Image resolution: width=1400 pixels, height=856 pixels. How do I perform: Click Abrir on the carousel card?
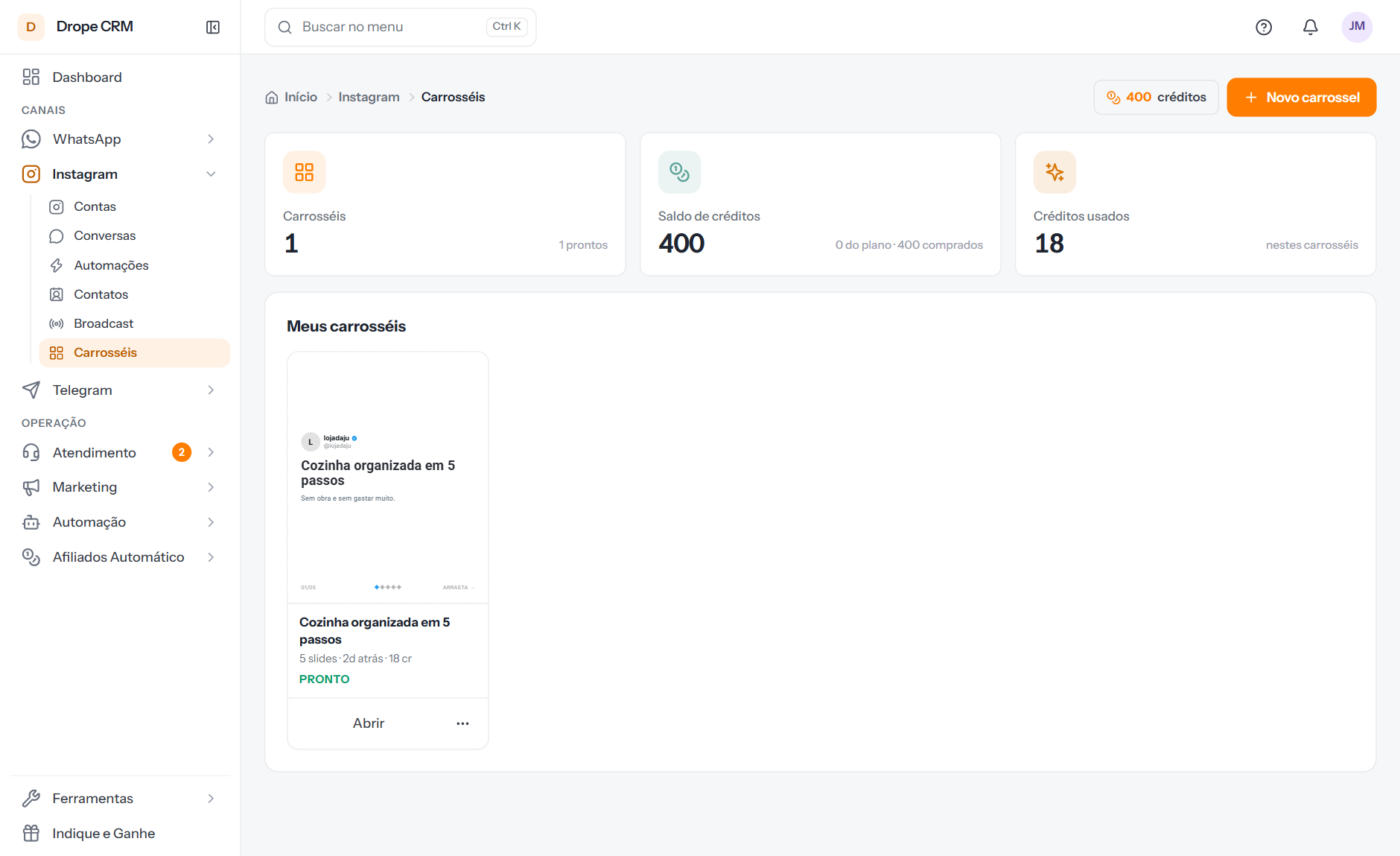(x=369, y=723)
